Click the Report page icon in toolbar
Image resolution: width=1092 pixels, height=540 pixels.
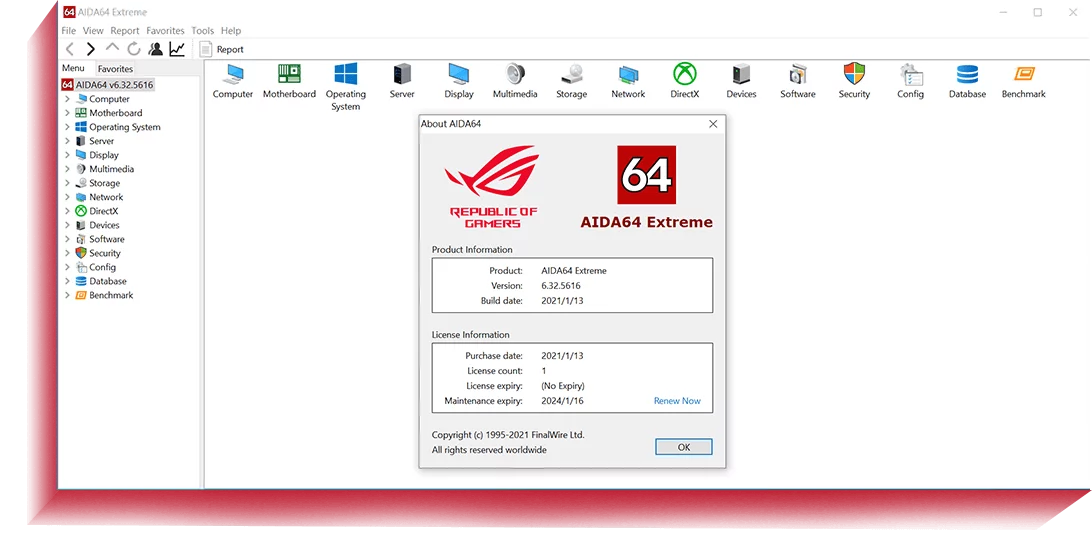205,49
